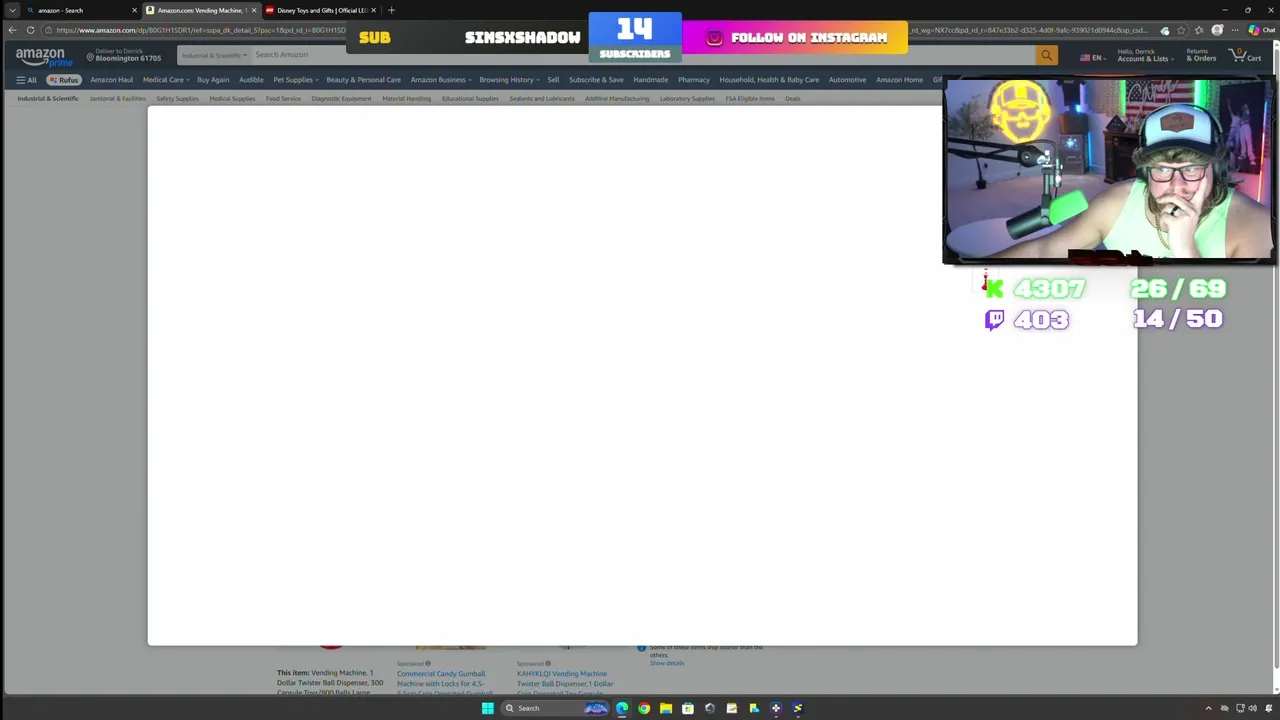This screenshot has height=720, width=1280.
Task: Open Automotive nav item
Action: pos(847,80)
